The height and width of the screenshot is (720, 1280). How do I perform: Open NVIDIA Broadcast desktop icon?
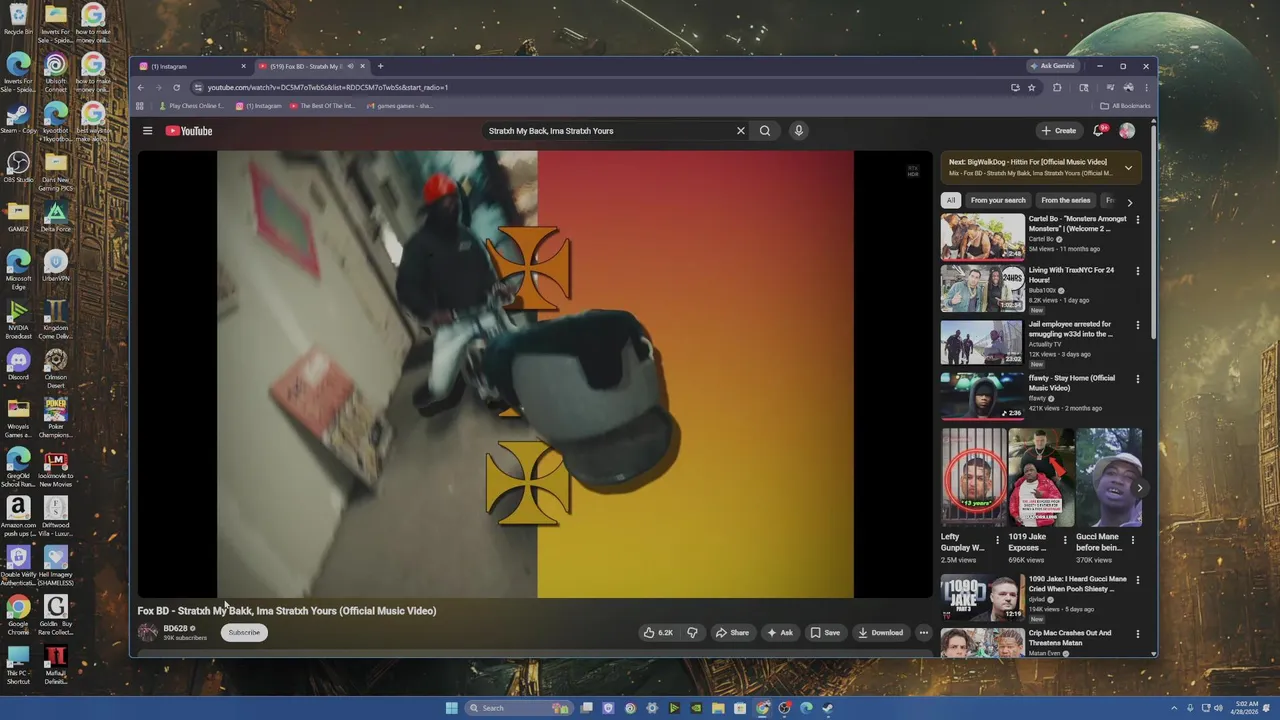(x=18, y=320)
